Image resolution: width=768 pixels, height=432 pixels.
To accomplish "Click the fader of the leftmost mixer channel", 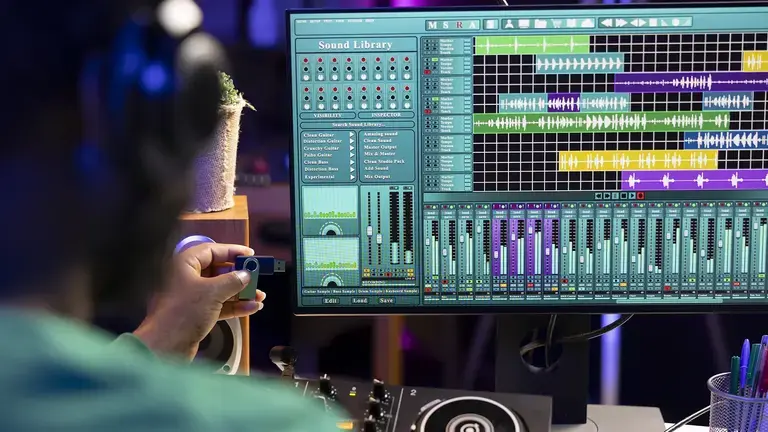I will pyautogui.click(x=428, y=241).
